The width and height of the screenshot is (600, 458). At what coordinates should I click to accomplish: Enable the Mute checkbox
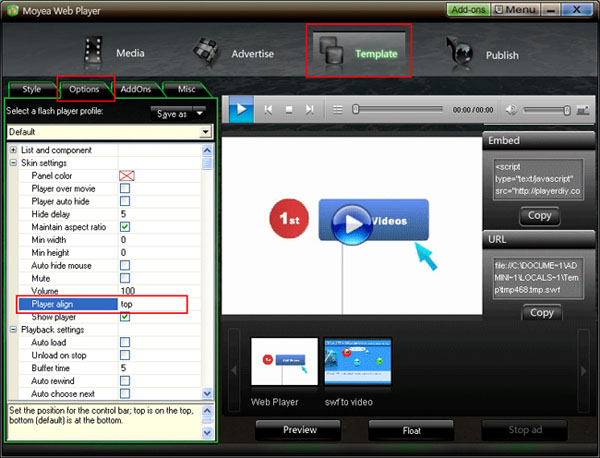[x=125, y=278]
